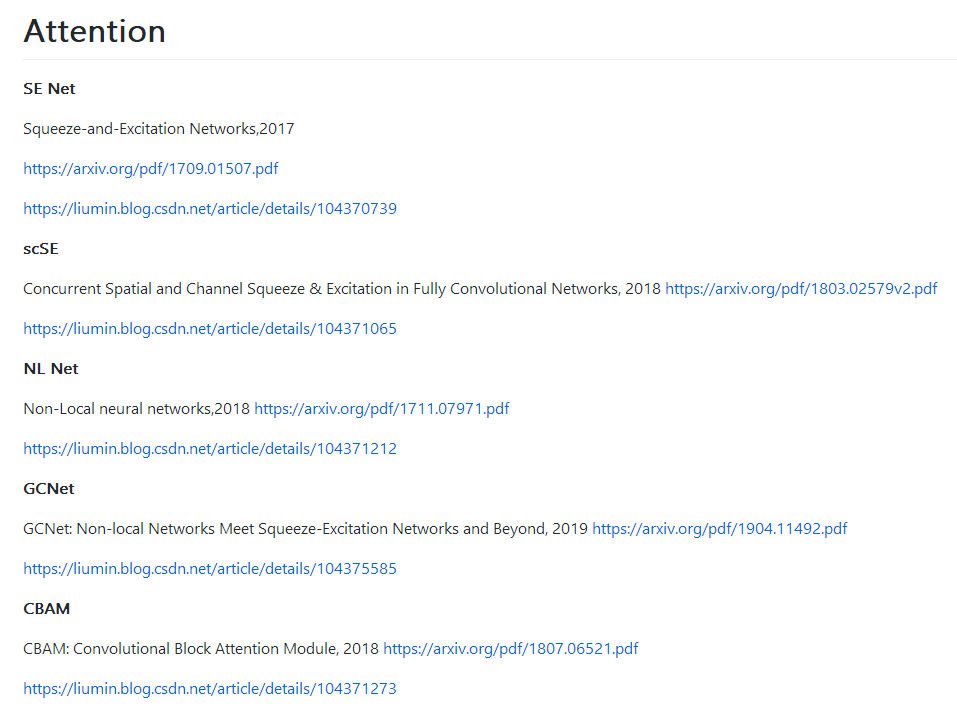
Task: Select the NL Net bold heading
Action: point(50,369)
